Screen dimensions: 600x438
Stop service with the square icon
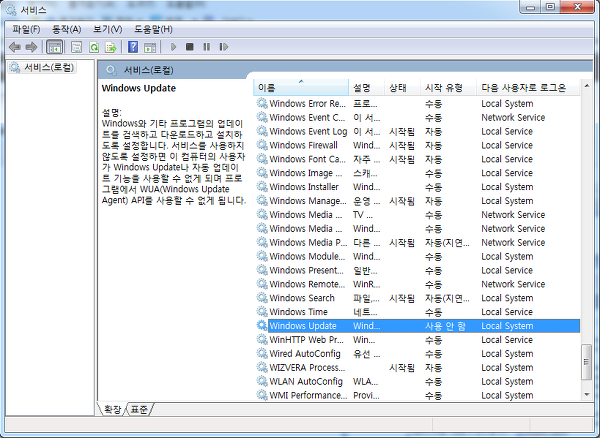point(189,47)
